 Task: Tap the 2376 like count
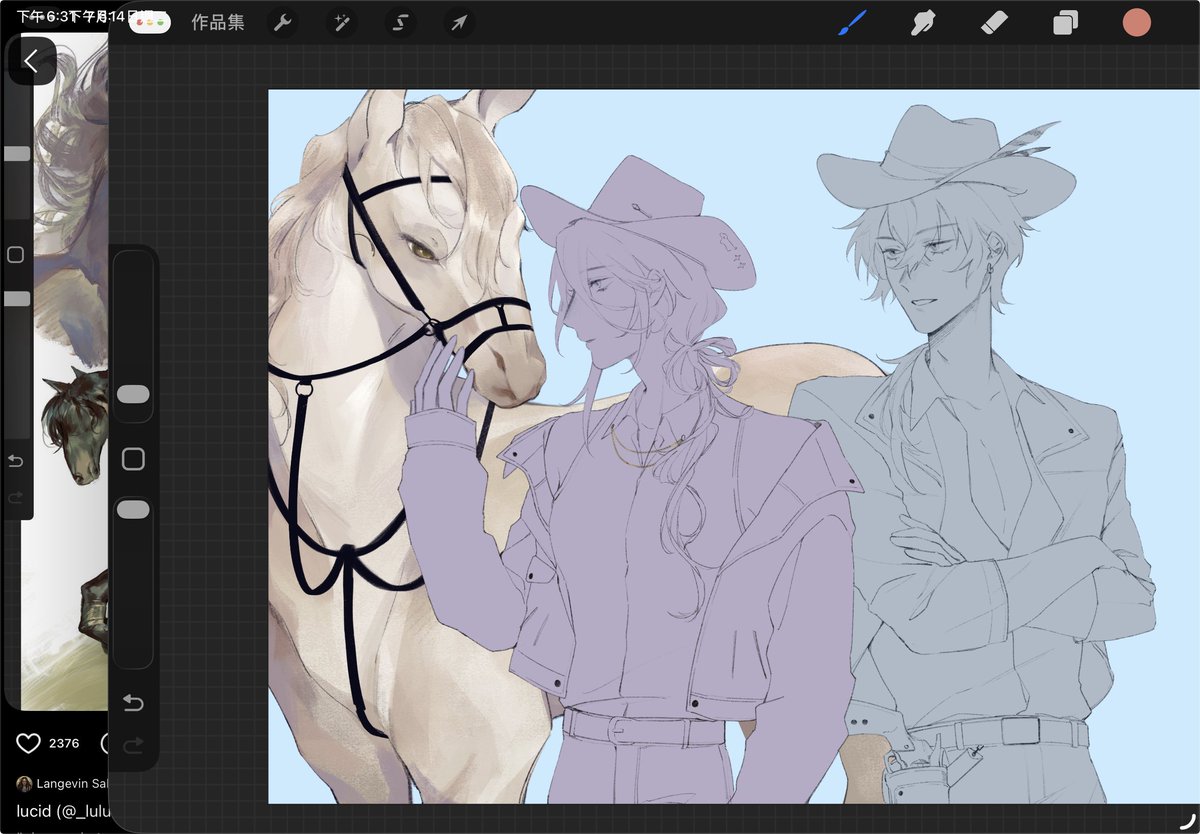(x=64, y=743)
